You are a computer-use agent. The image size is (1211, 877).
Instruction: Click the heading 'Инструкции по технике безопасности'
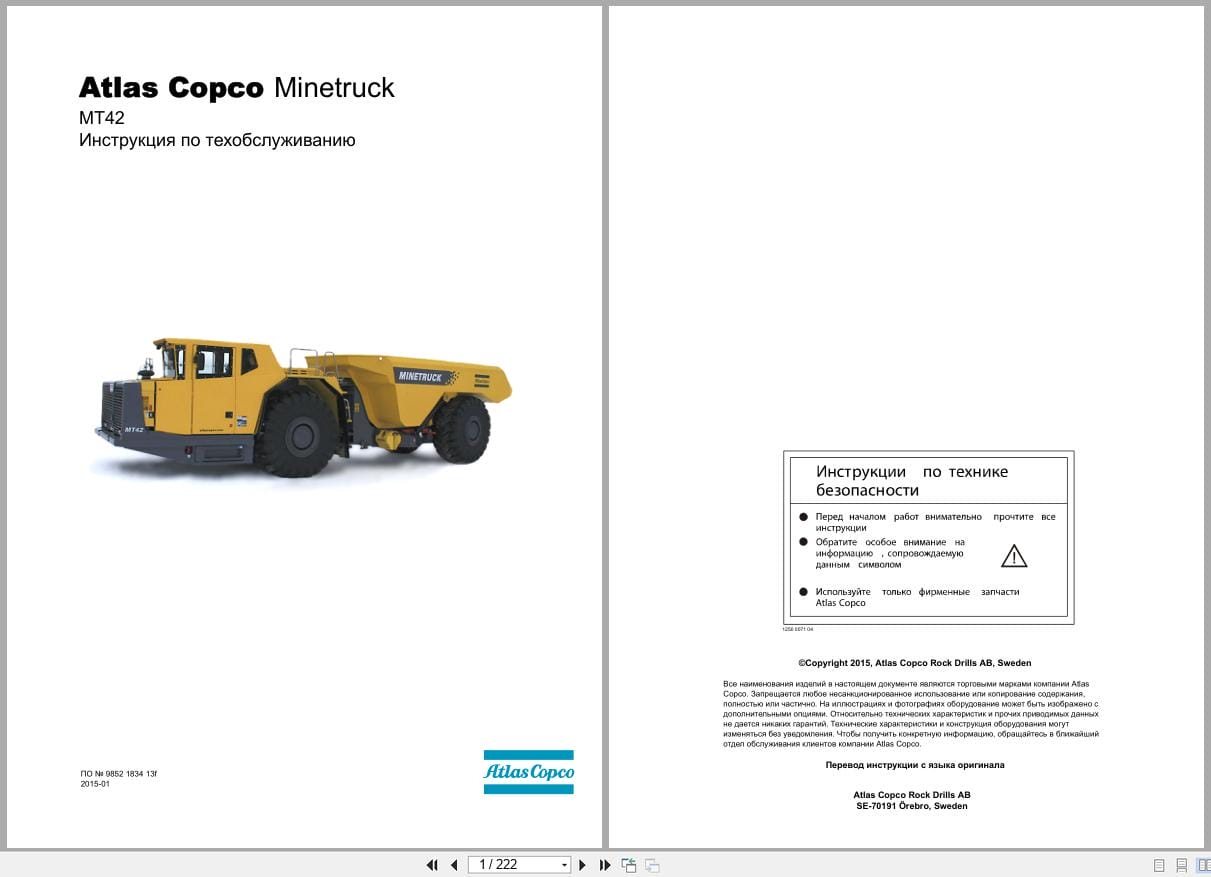pos(912,481)
